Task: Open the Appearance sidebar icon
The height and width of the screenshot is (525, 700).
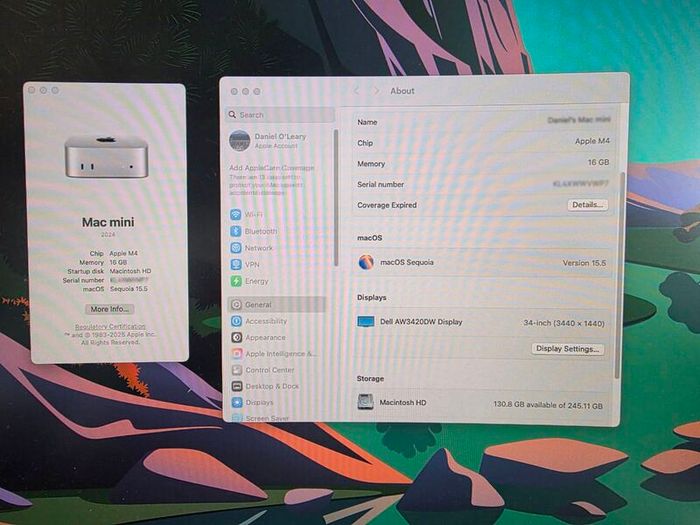Action: click(237, 338)
